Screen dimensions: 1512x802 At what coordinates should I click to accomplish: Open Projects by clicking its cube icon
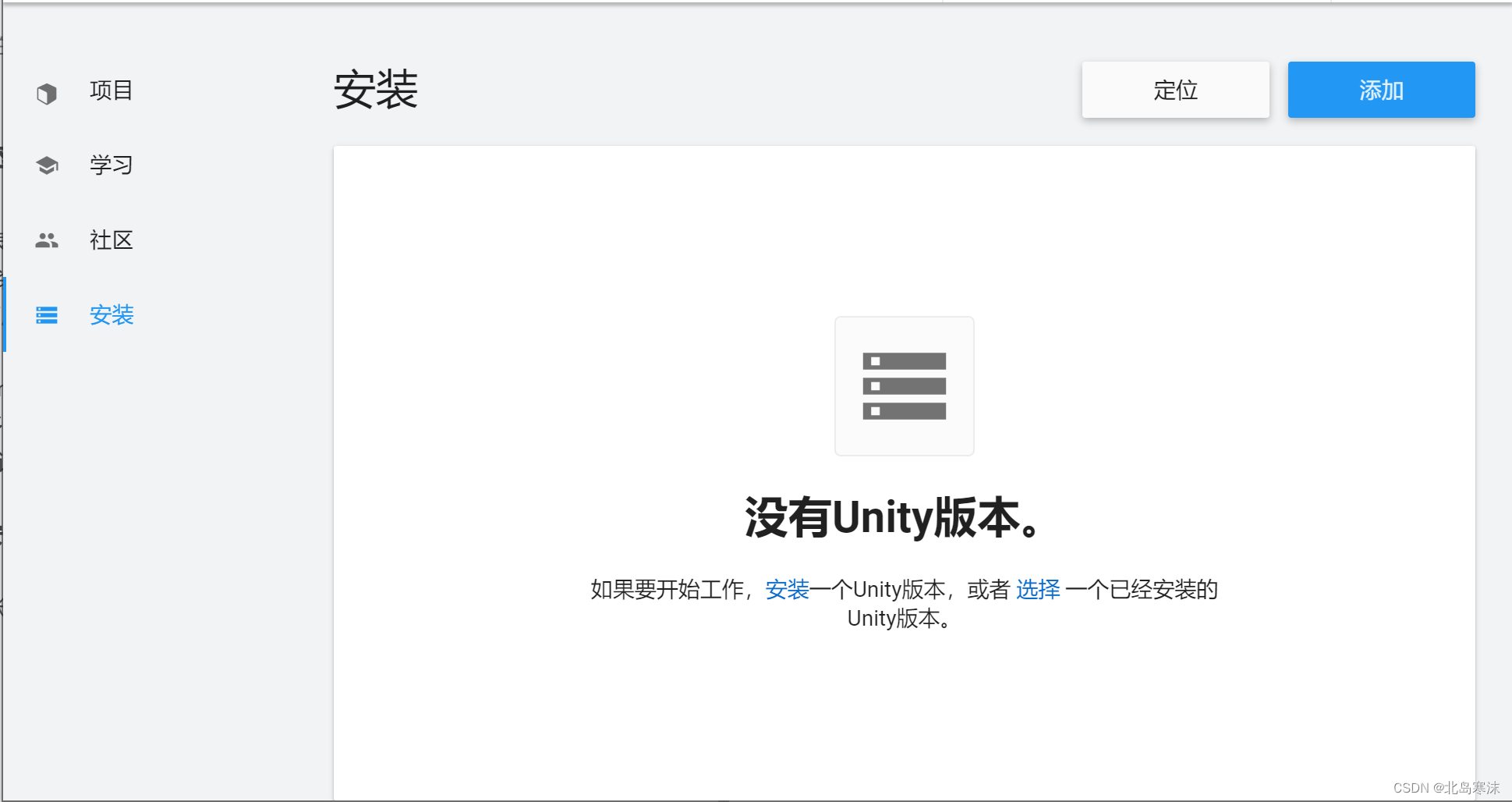click(46, 90)
